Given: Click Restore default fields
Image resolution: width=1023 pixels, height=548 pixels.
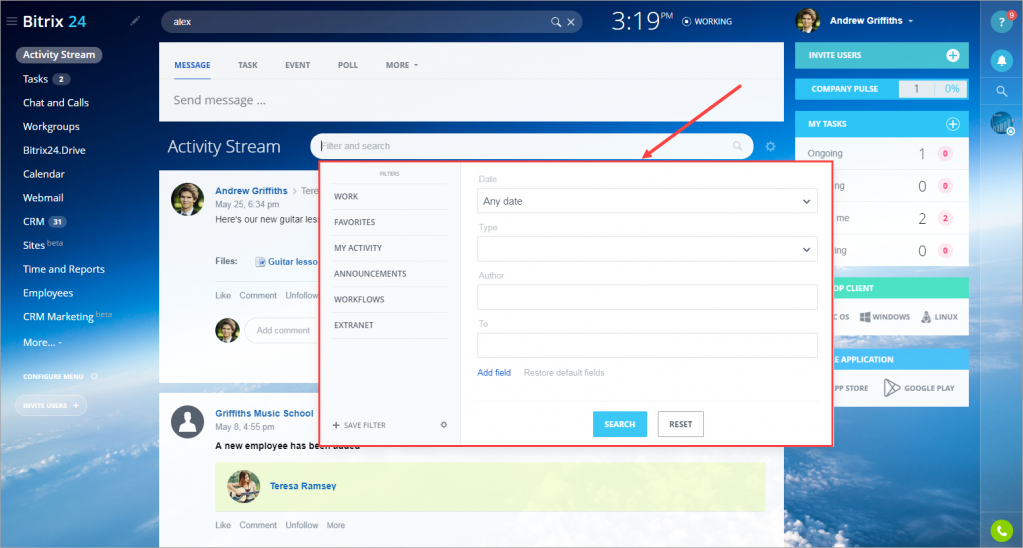Looking at the screenshot, I should pyautogui.click(x=564, y=373).
